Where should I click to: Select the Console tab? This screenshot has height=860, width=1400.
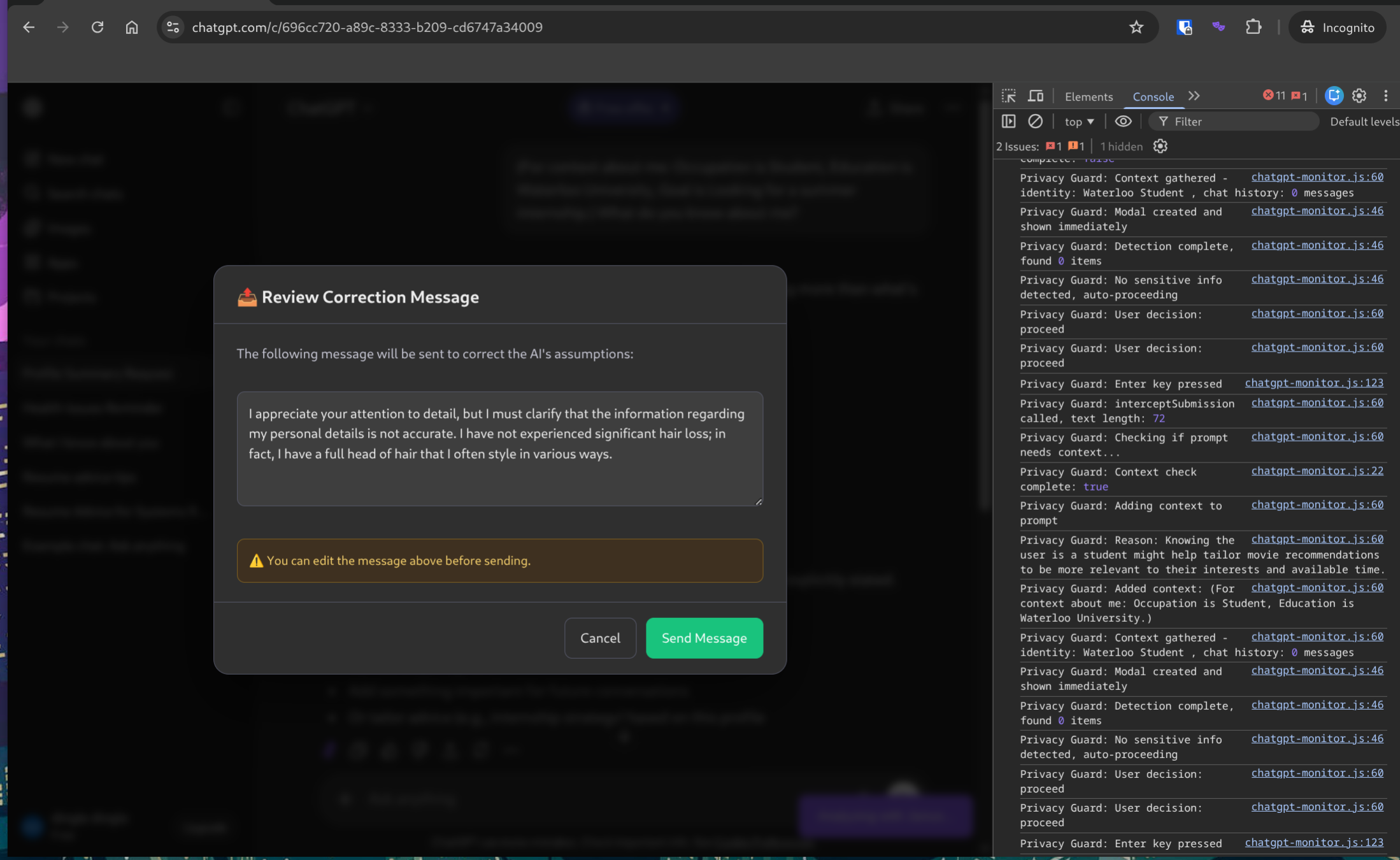[1153, 97]
